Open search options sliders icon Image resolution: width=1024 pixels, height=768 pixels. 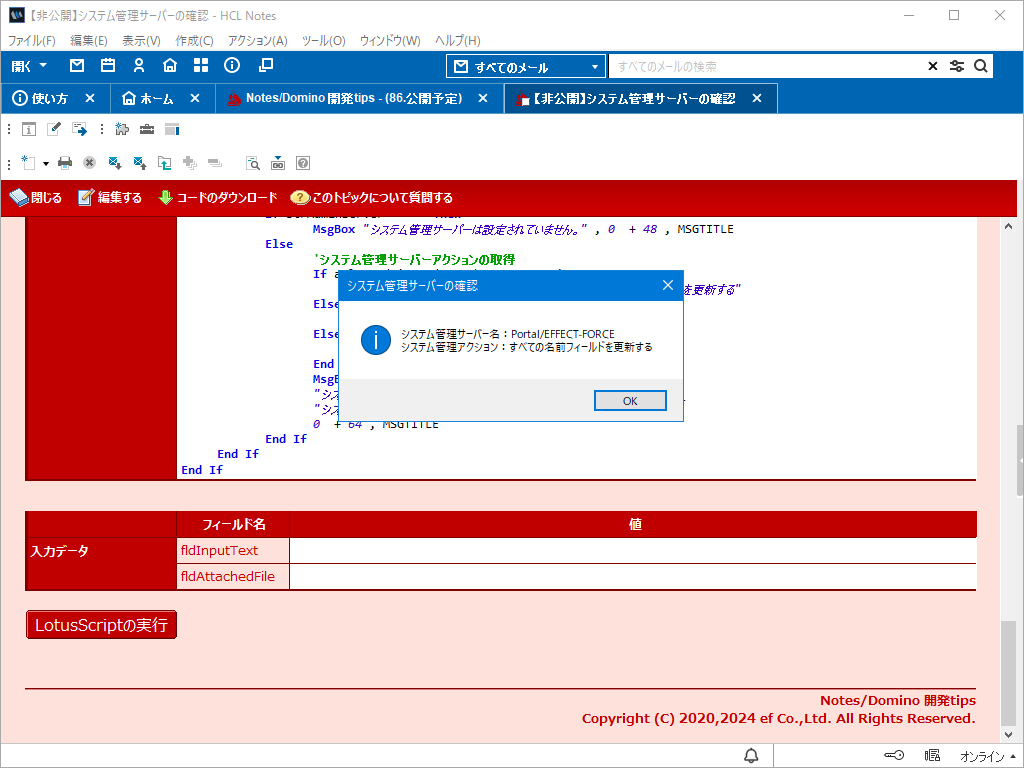tap(957, 67)
